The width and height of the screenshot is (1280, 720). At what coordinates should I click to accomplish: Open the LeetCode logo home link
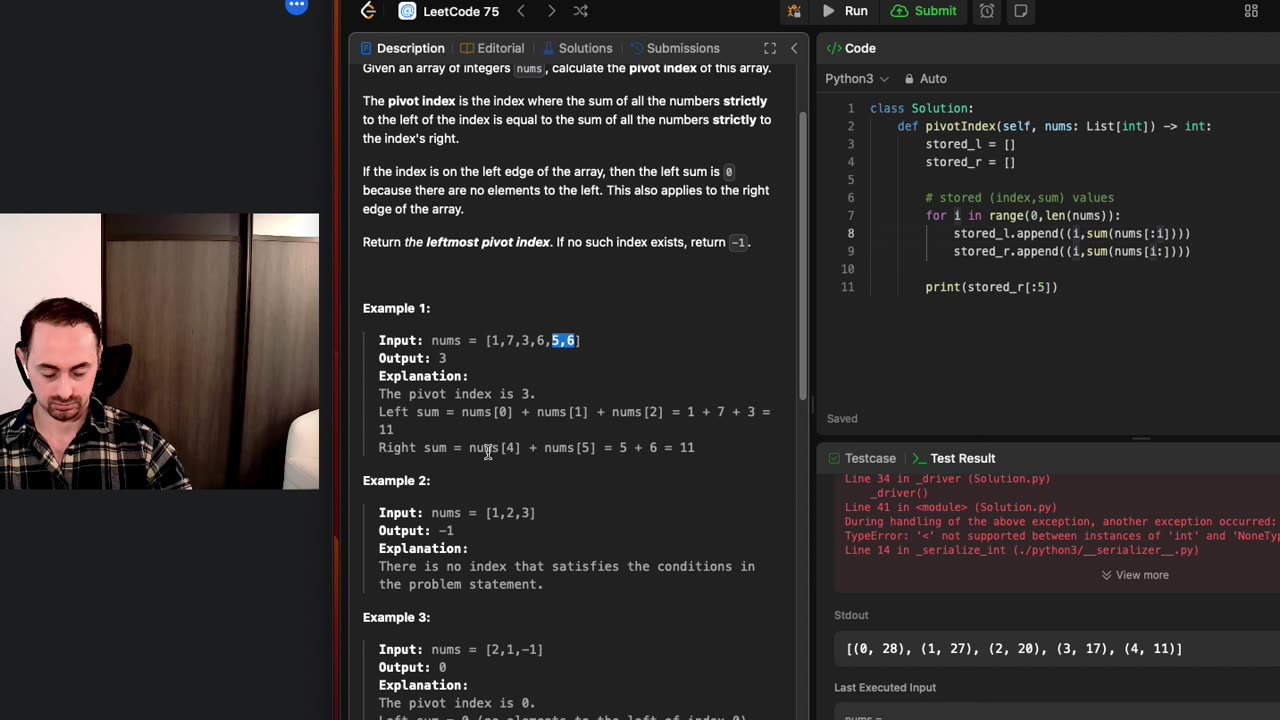coord(368,11)
